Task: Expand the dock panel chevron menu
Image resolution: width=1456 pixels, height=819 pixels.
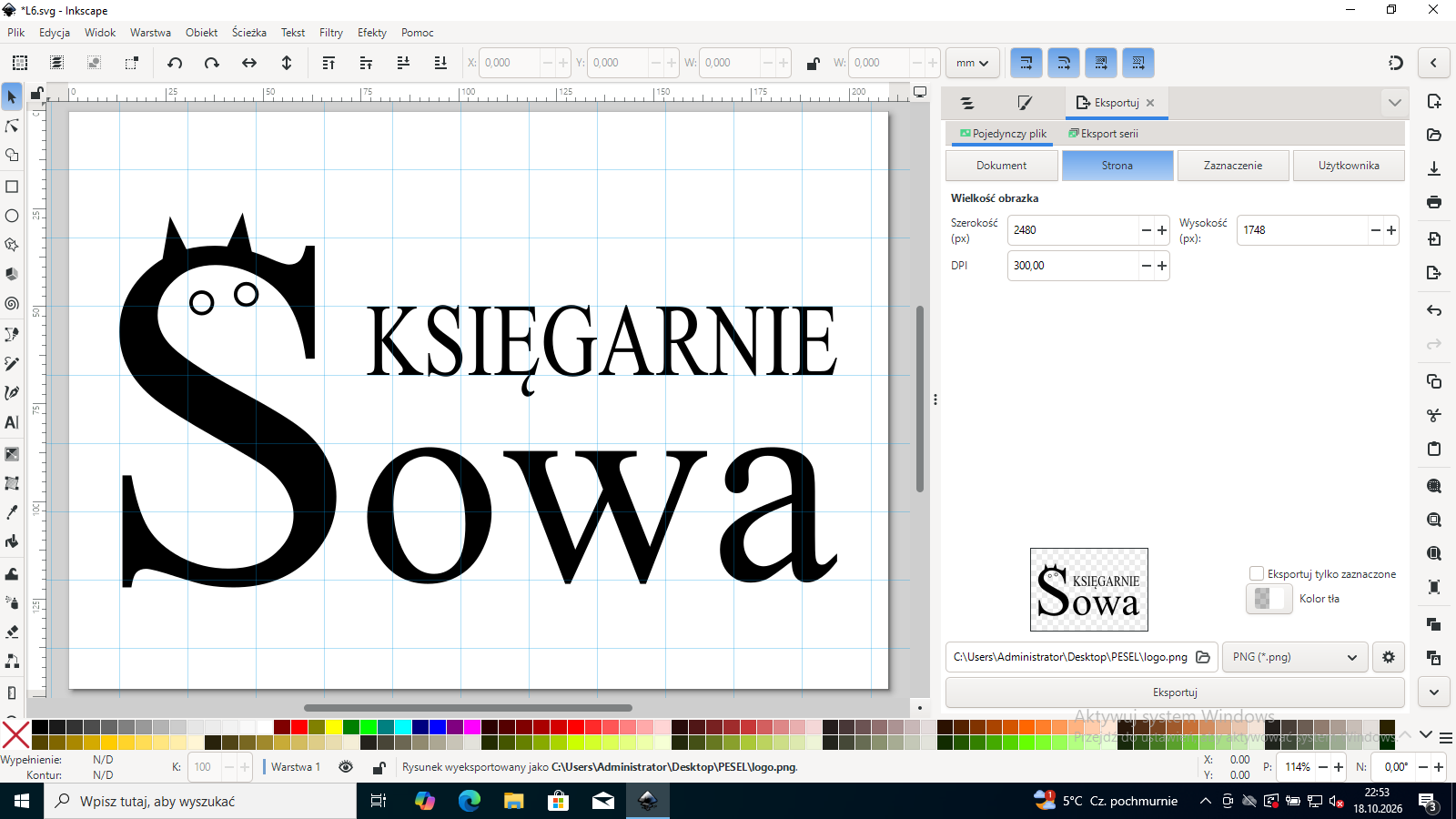Action: pyautogui.click(x=1394, y=103)
